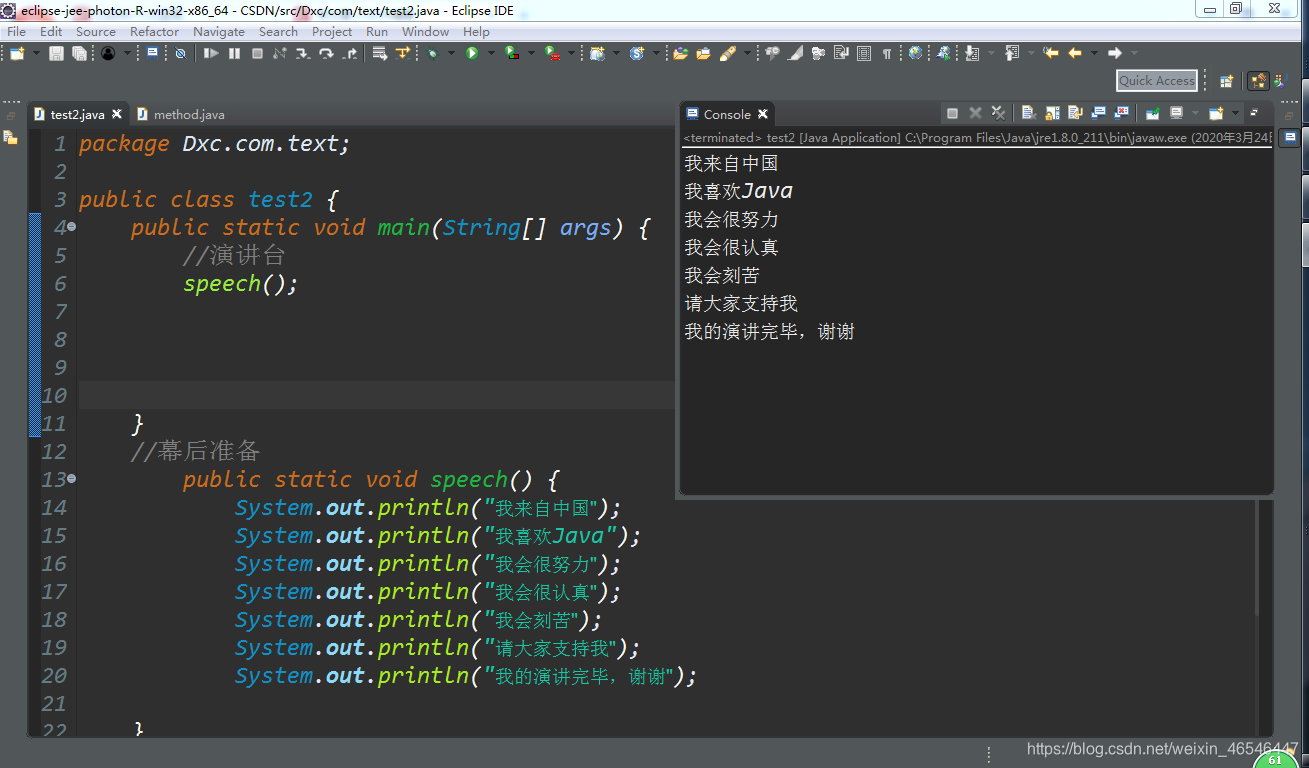This screenshot has height=768, width=1309.
Task: Toggle Skip All Breakpoints
Action: click(x=180, y=53)
